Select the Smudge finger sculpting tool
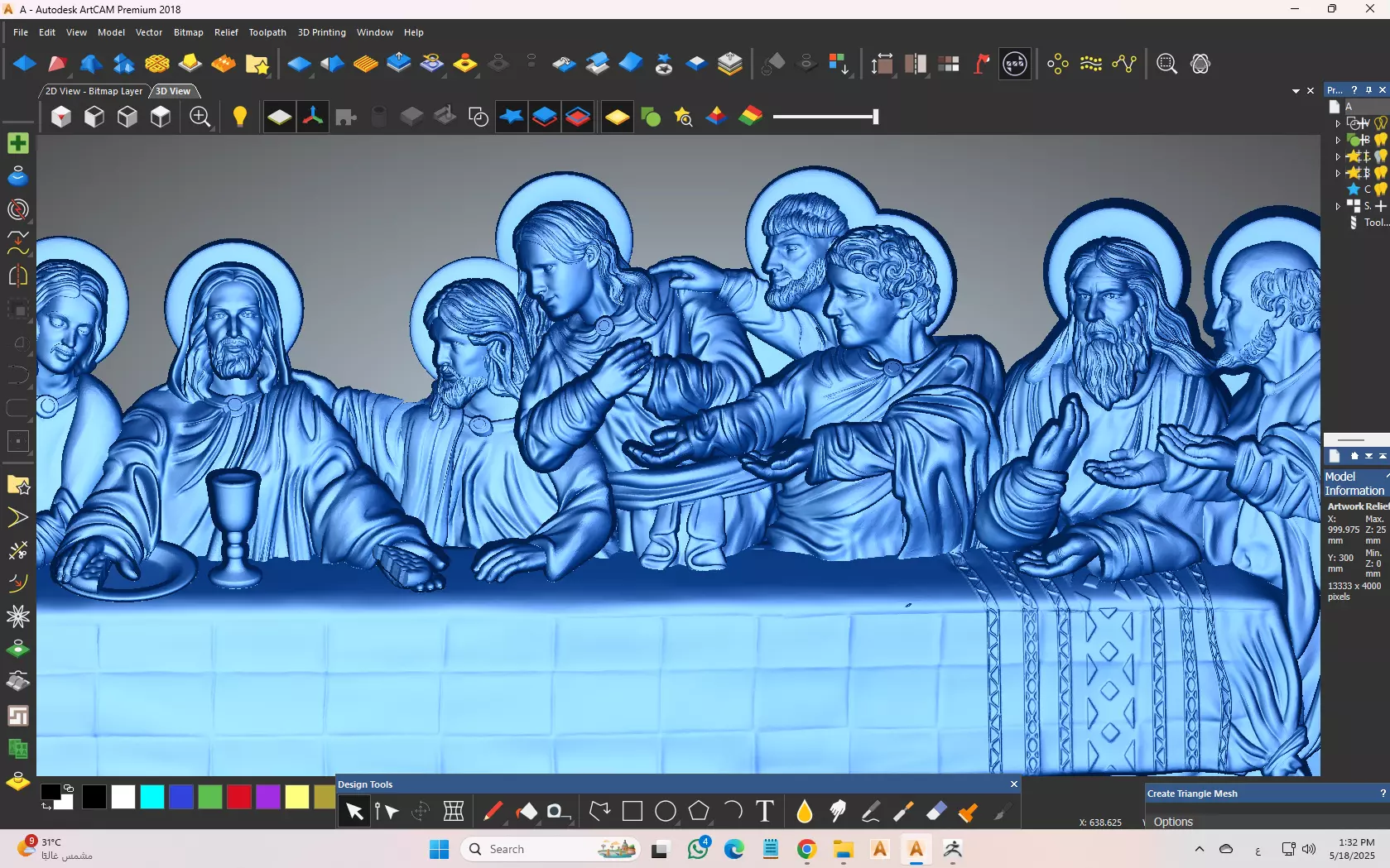Viewport: 1390px width, 868px height. (x=837, y=812)
